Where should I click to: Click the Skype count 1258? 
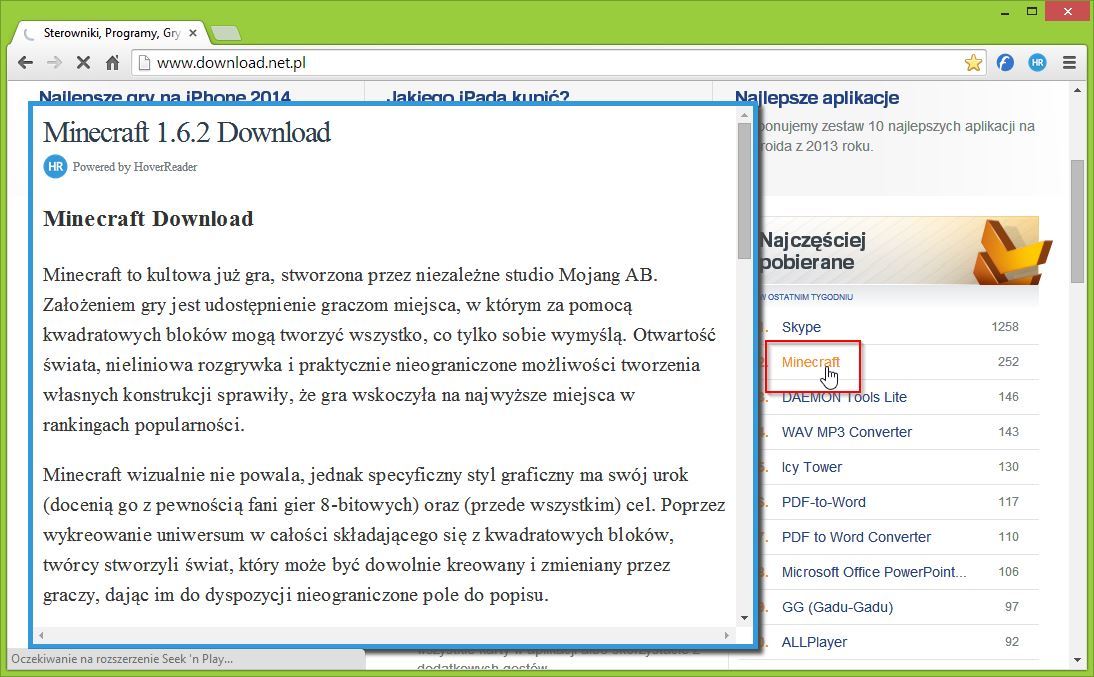coord(1005,327)
